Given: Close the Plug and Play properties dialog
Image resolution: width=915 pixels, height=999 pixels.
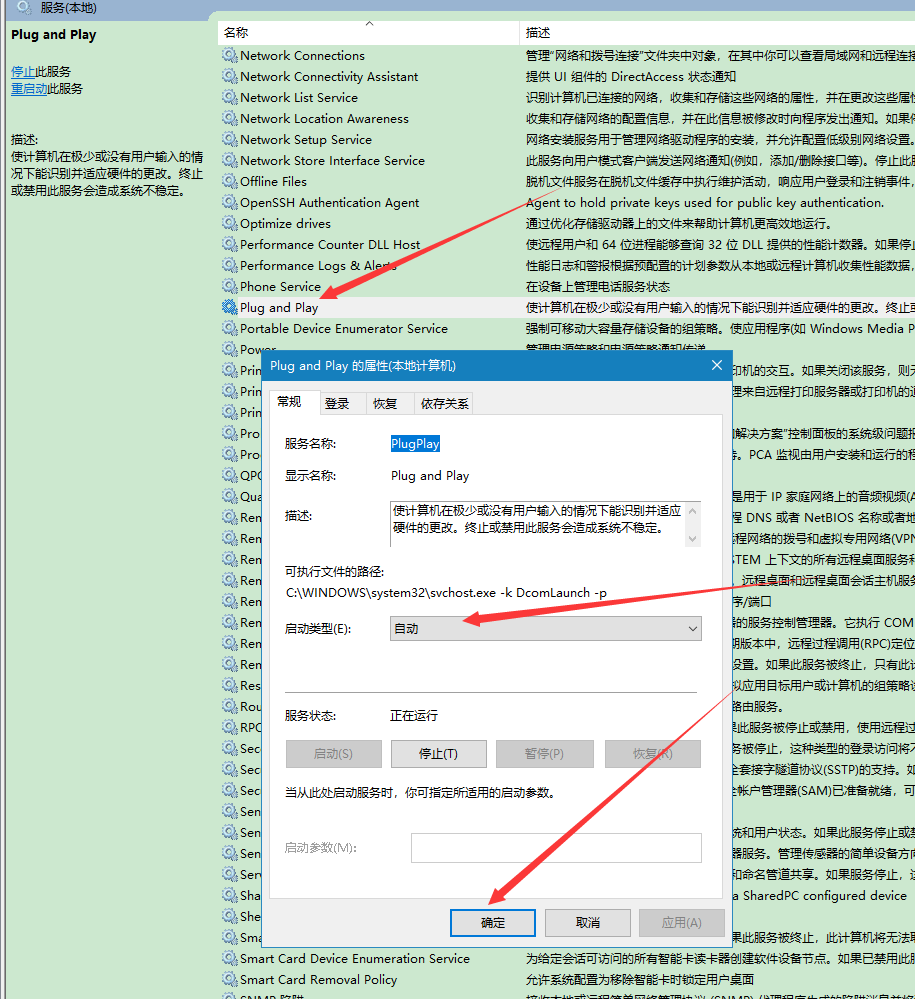Looking at the screenshot, I should point(717,365).
